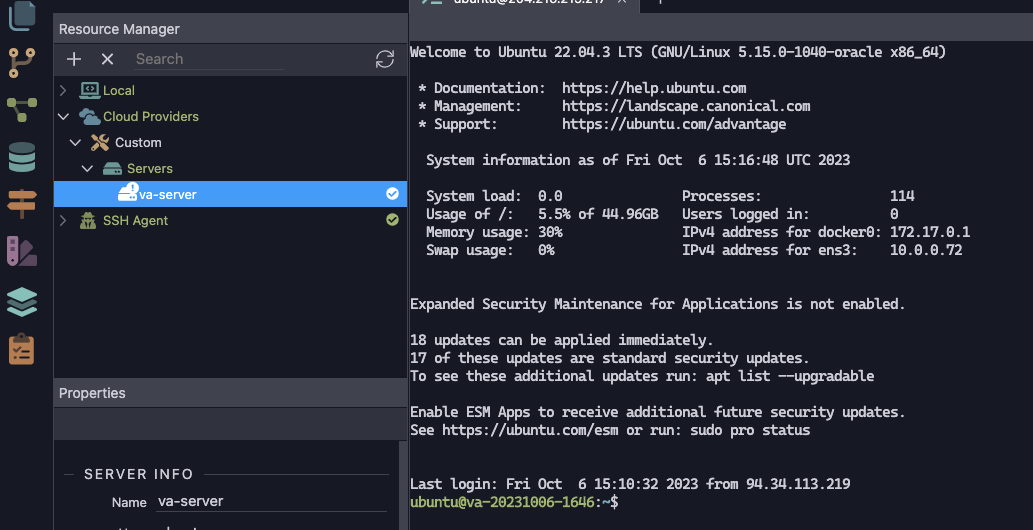This screenshot has height=530, width=1033.
Task: Select the Local label in tree
Action: click(119, 90)
